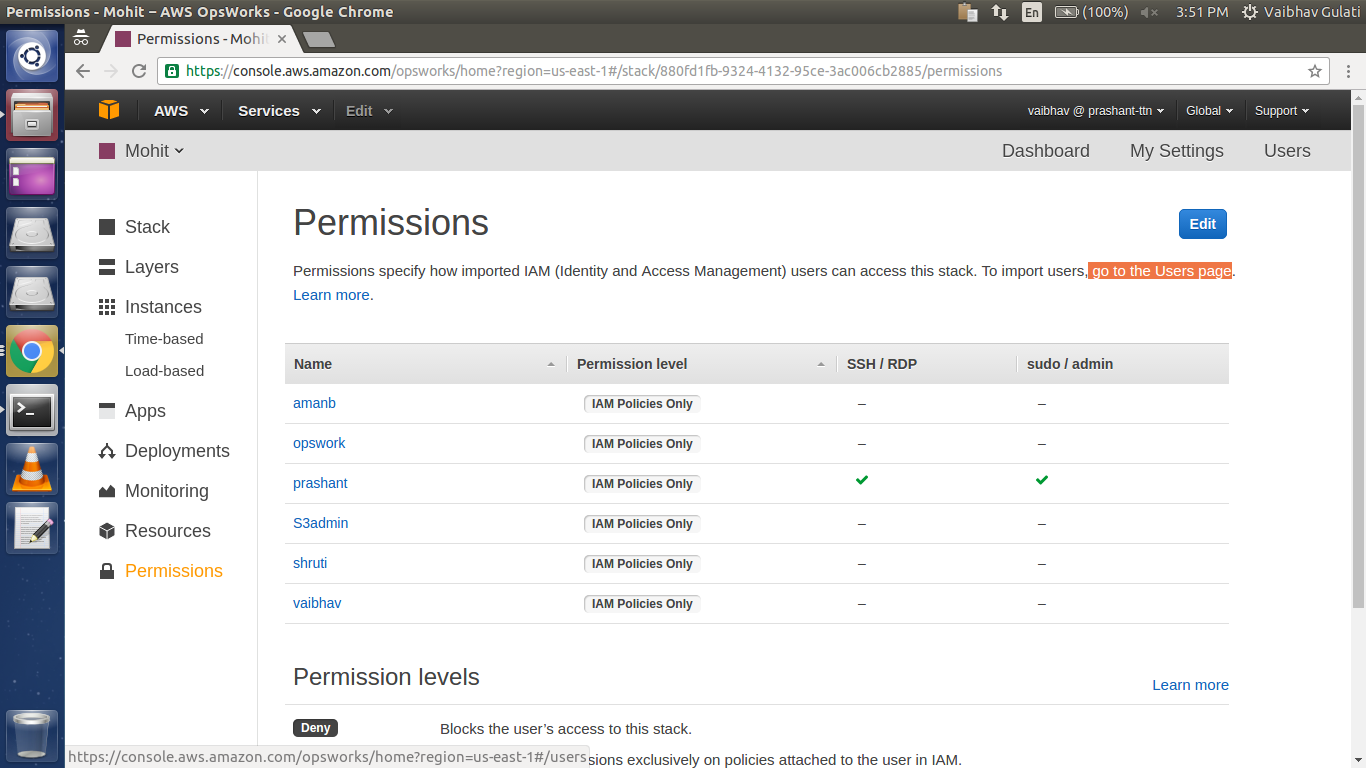Open the AWS dropdown menu
Image resolution: width=1366 pixels, height=768 pixels.
coord(181,111)
